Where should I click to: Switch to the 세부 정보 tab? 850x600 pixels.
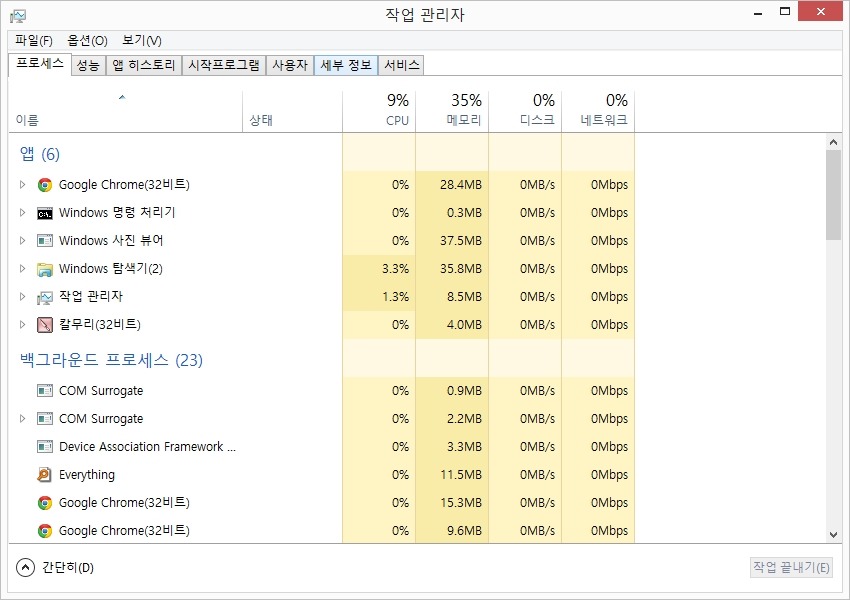point(346,66)
